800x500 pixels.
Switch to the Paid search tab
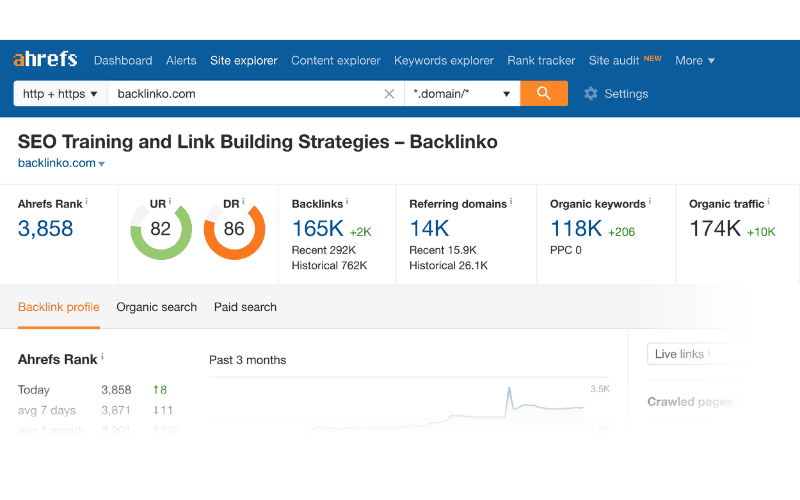coord(245,307)
